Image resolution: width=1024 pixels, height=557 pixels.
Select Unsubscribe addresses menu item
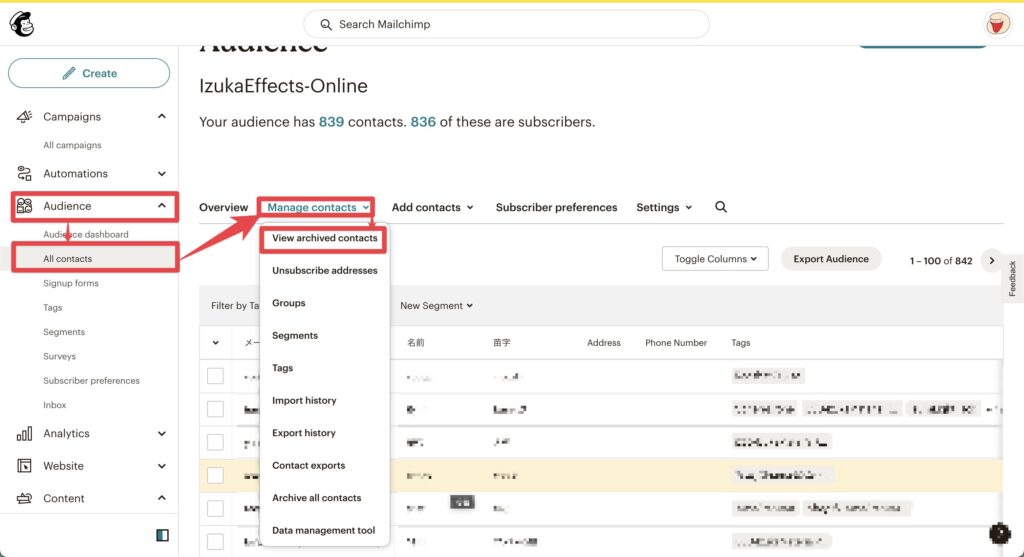(x=325, y=270)
